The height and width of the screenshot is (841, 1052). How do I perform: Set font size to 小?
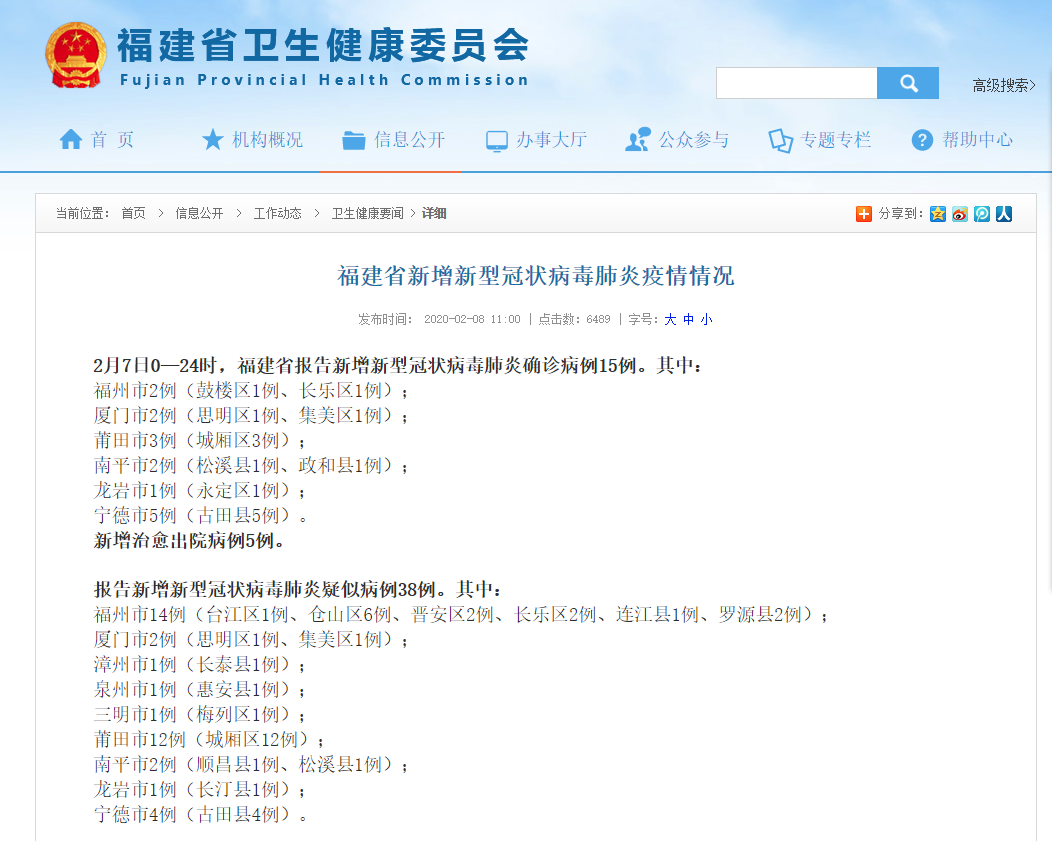[x=706, y=319]
